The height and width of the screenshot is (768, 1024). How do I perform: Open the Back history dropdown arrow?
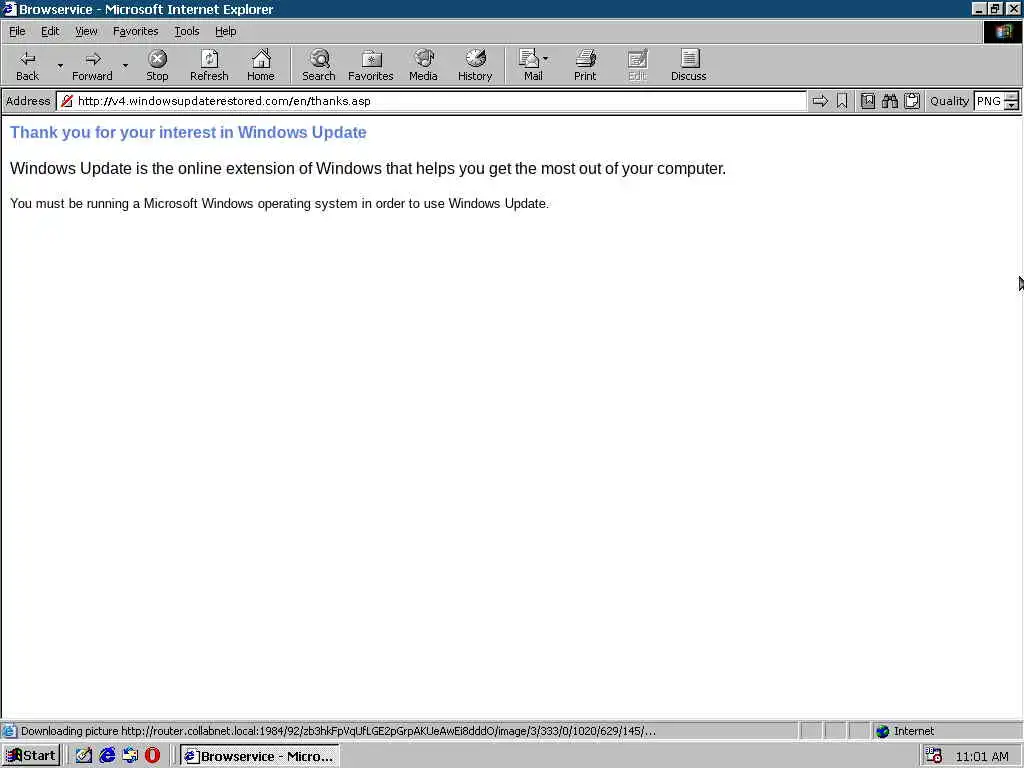point(60,65)
